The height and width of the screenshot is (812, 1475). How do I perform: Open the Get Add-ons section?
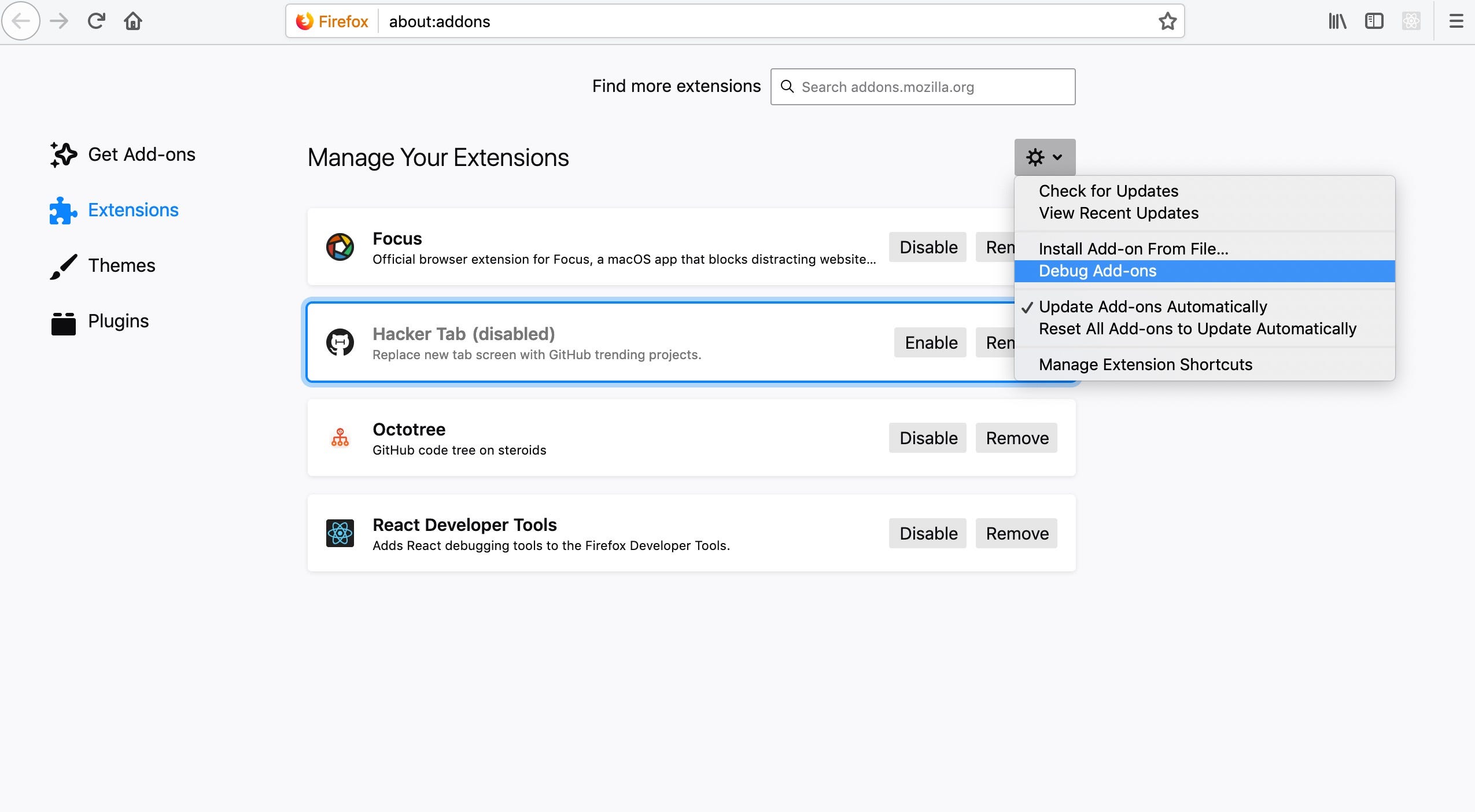tap(142, 154)
